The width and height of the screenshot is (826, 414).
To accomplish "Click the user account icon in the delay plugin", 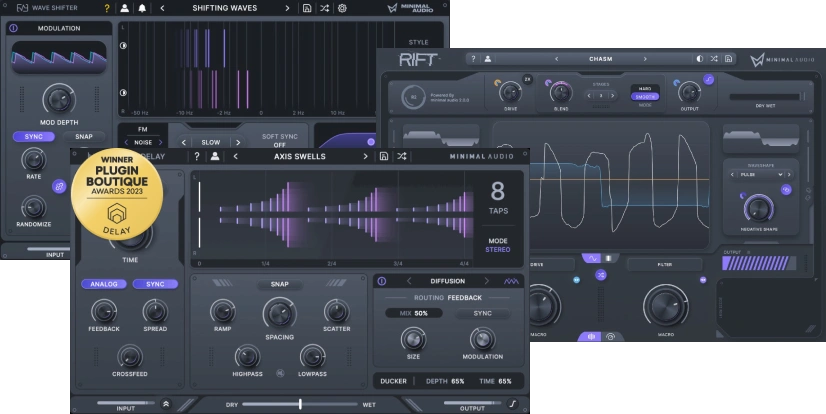I will pyautogui.click(x=215, y=156).
